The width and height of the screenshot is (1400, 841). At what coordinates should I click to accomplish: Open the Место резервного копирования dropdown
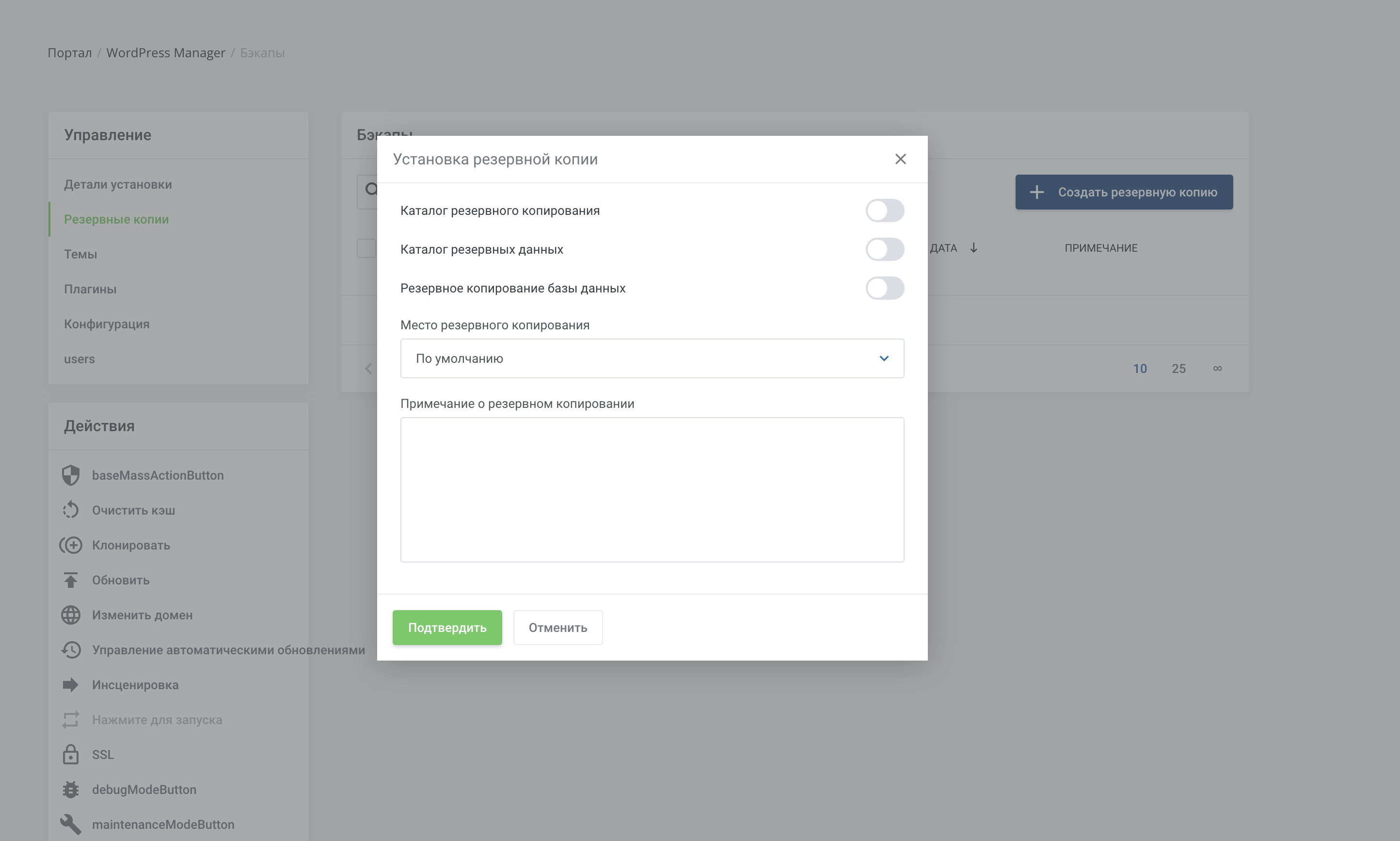(x=652, y=358)
